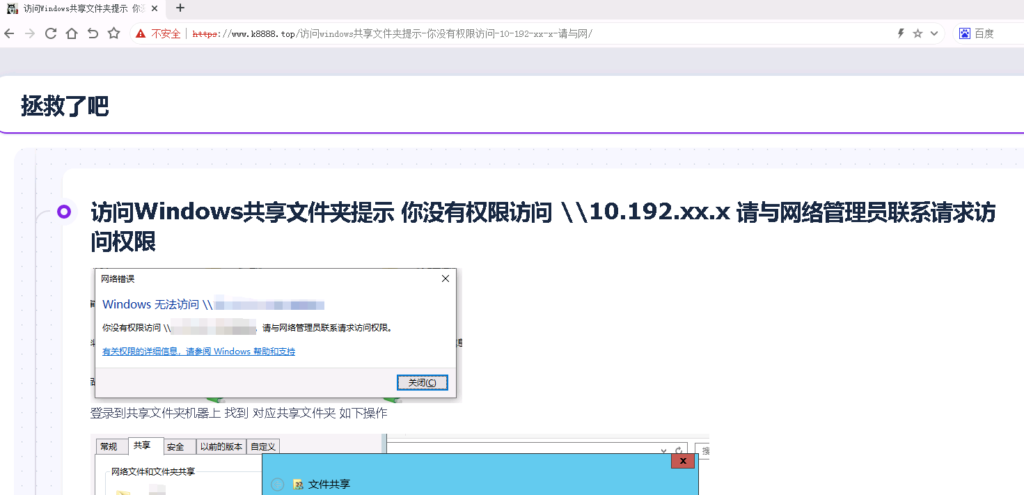The height and width of the screenshot is (495, 1024).
Task: Select the 自定义 tab in properties image
Action: 263,447
